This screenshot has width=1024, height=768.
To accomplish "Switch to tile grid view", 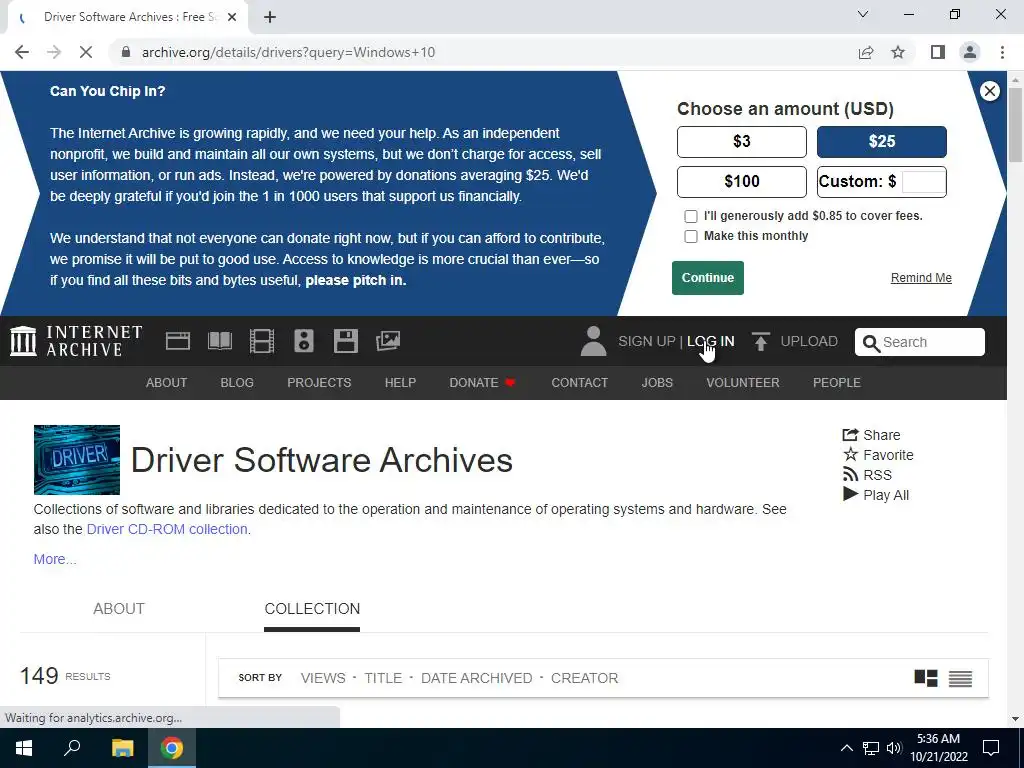I will coord(925,679).
